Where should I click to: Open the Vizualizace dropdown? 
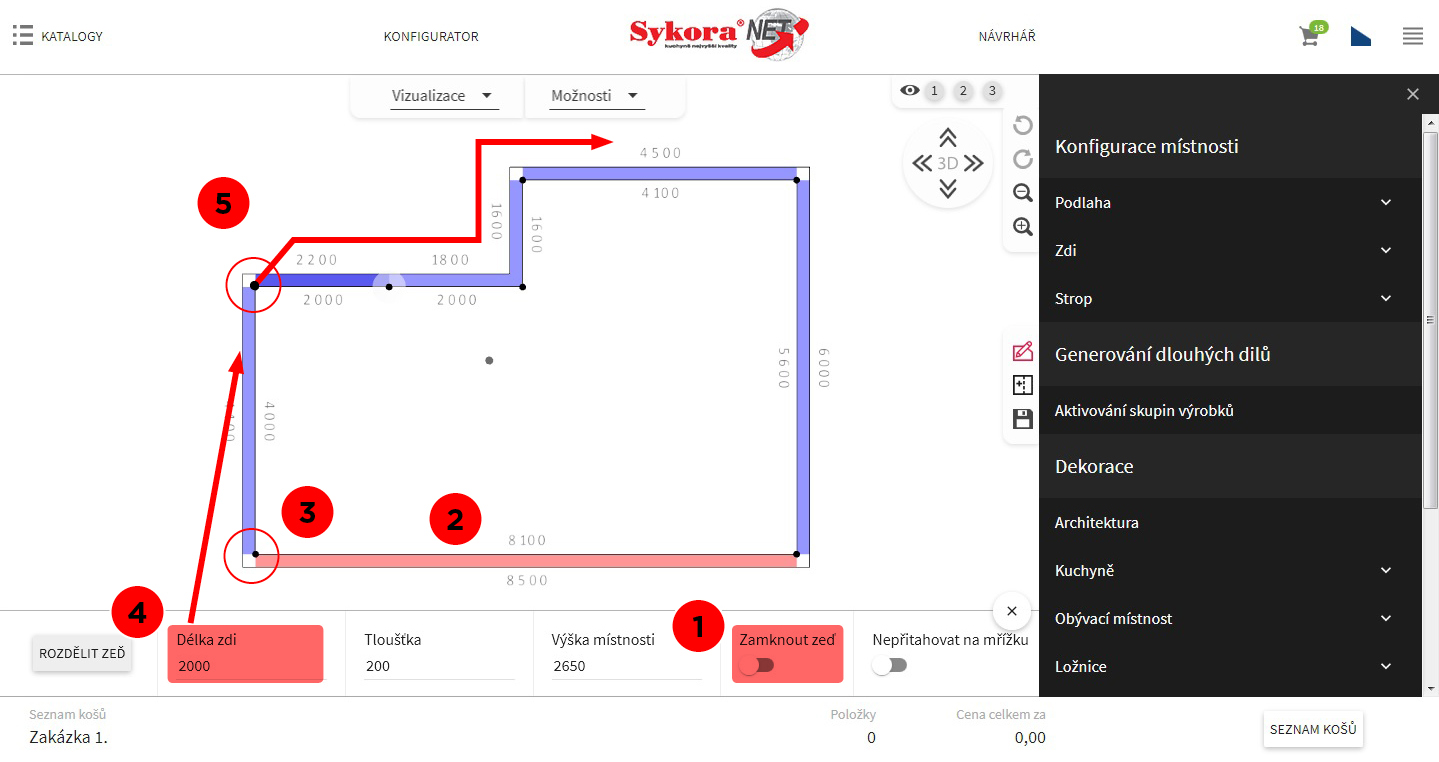point(442,96)
